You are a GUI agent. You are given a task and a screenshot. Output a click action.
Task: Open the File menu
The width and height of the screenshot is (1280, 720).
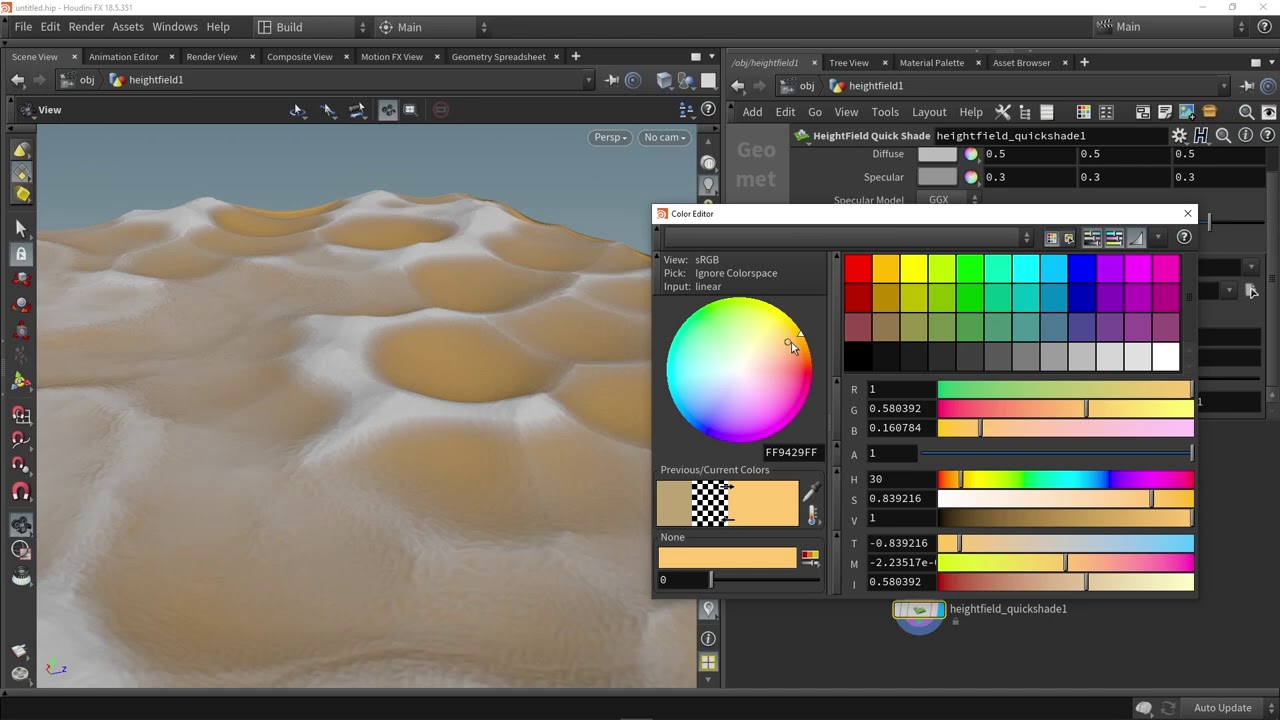point(23,27)
